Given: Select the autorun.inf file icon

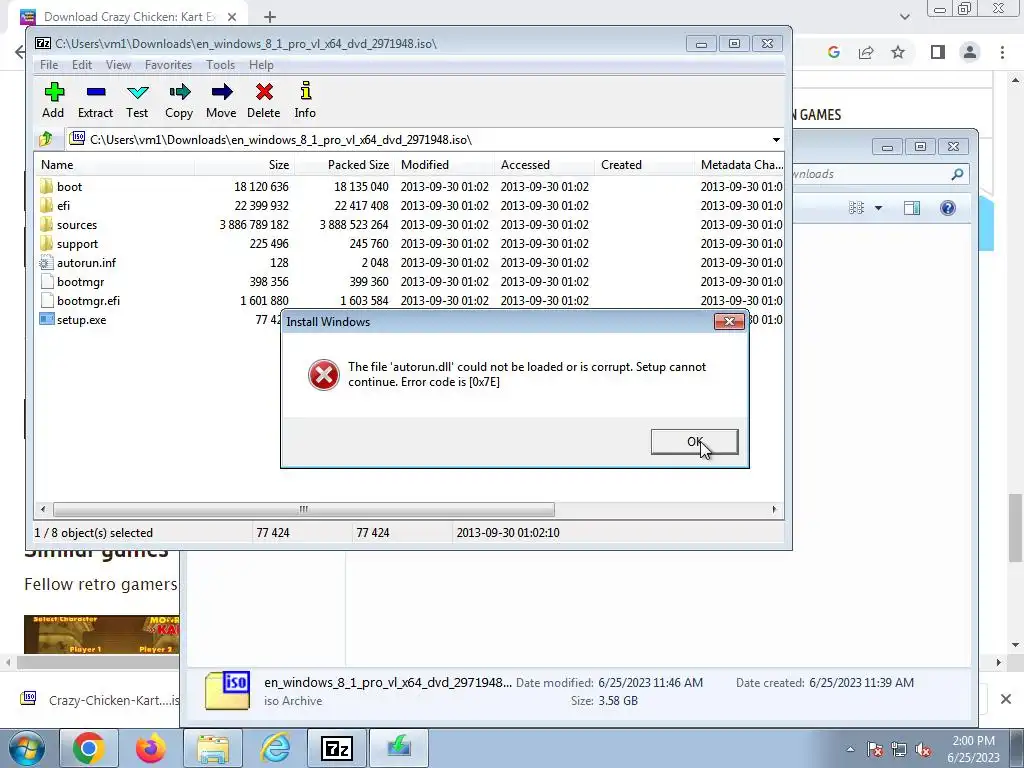Looking at the screenshot, I should tap(46, 263).
